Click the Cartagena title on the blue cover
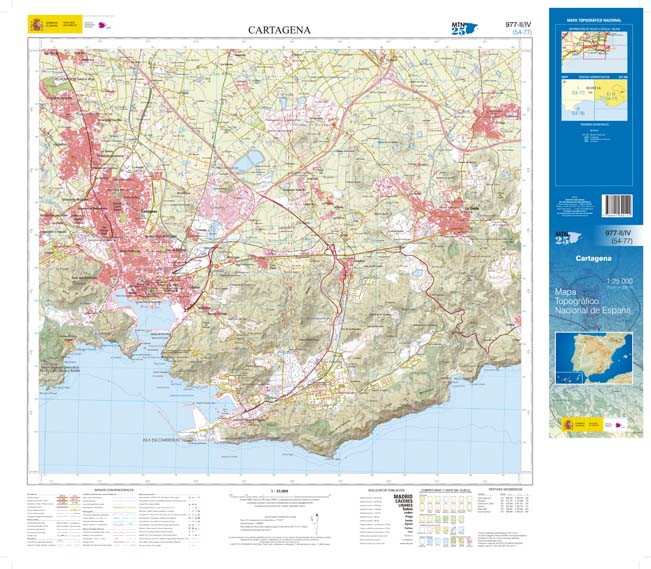Viewport: 651px width, 569px height. pos(596,259)
